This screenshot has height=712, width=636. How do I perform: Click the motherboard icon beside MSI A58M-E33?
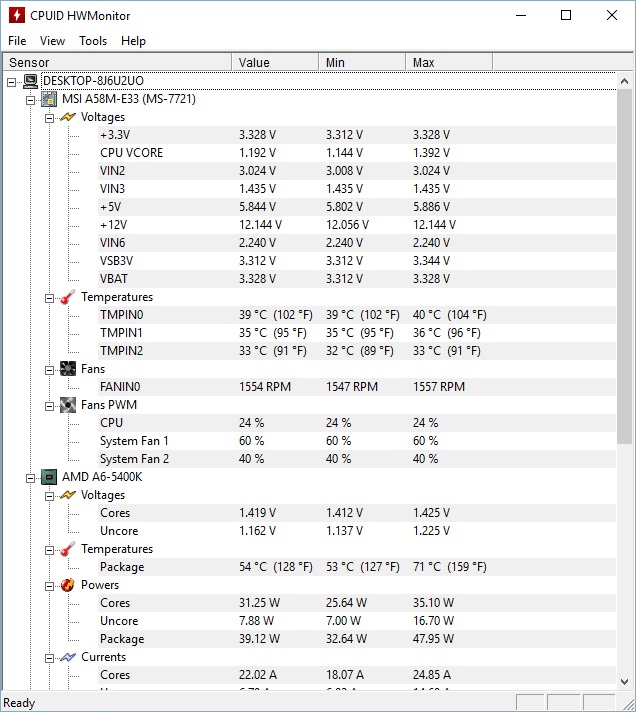48,99
